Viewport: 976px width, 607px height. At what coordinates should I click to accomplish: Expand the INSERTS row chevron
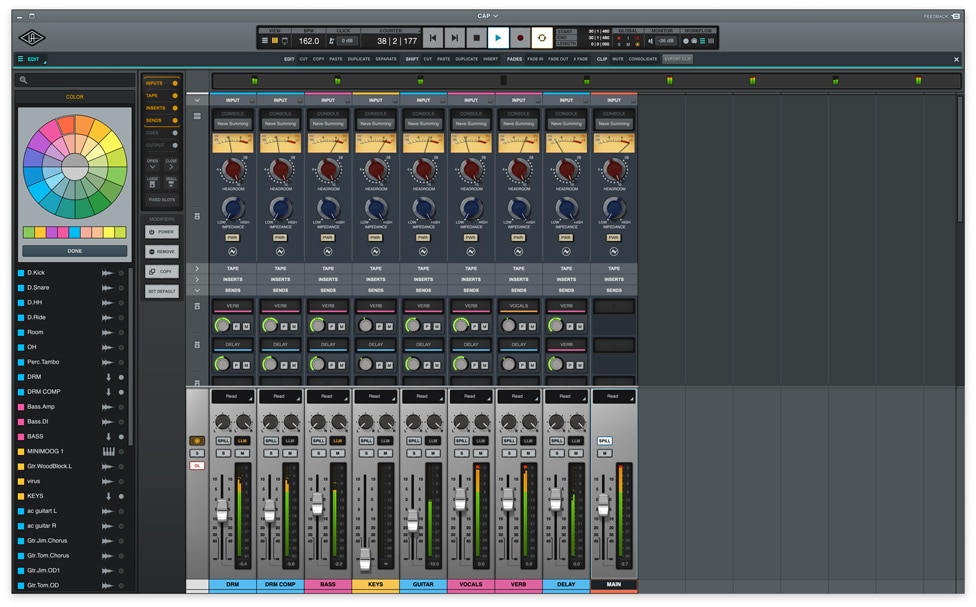coord(197,280)
